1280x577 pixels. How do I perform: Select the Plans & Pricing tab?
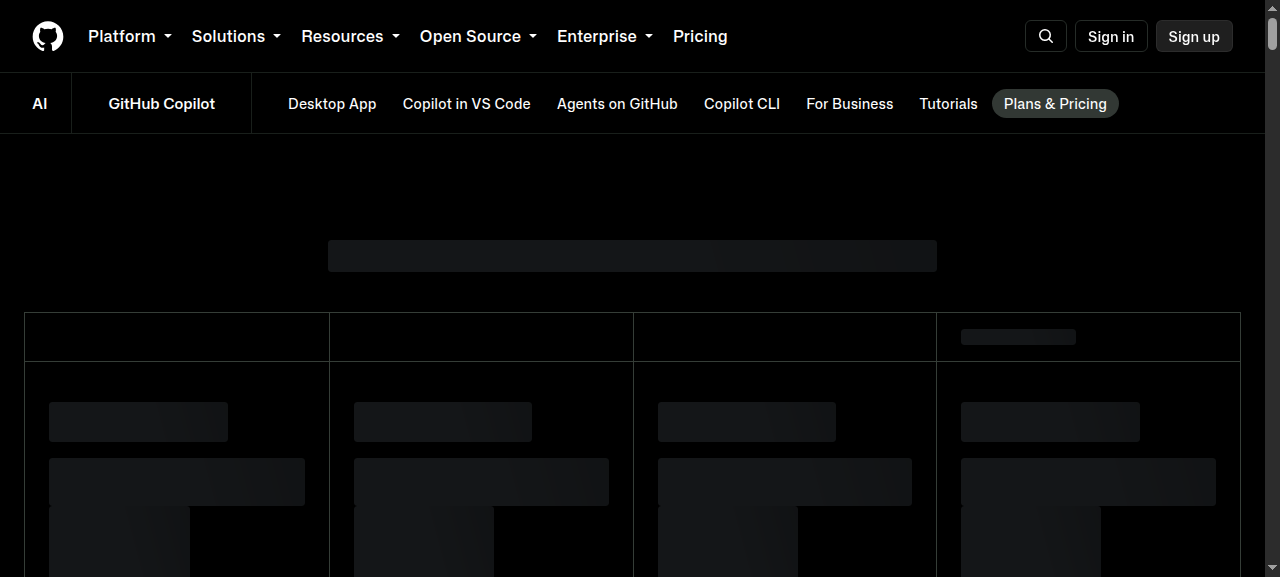tap(1055, 104)
